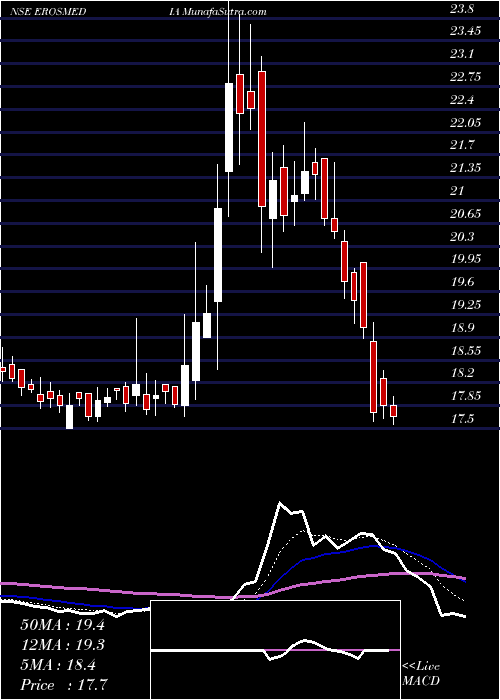Click the 19.25 price axis label

point(465,304)
